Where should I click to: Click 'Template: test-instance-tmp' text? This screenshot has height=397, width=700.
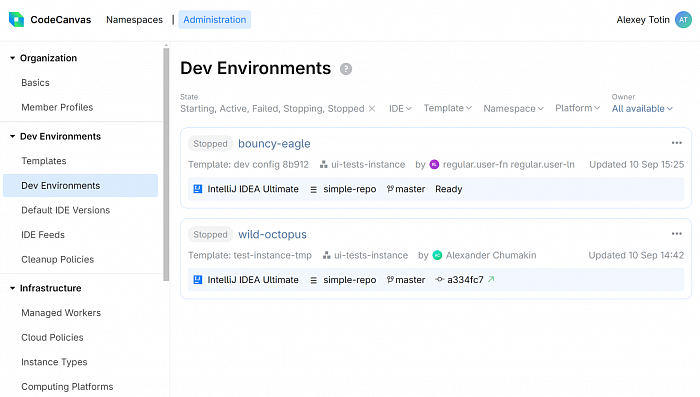tap(250, 255)
